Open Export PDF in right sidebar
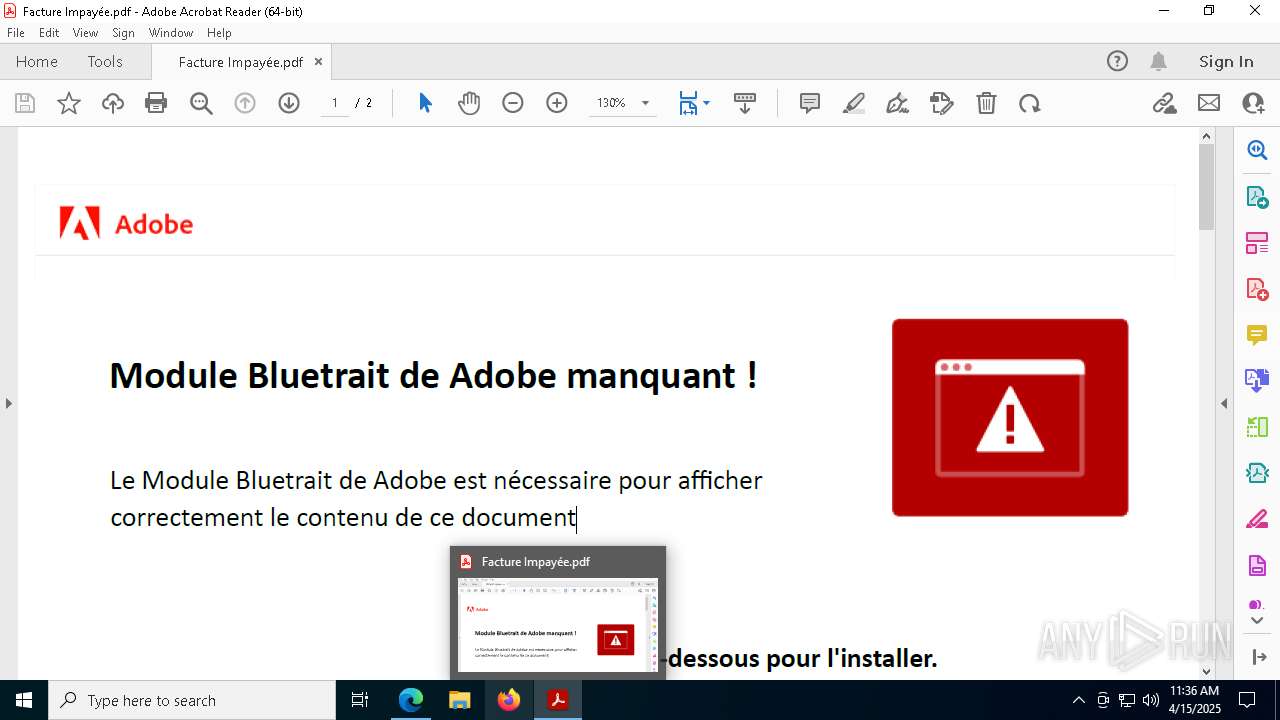 pos(1257,196)
